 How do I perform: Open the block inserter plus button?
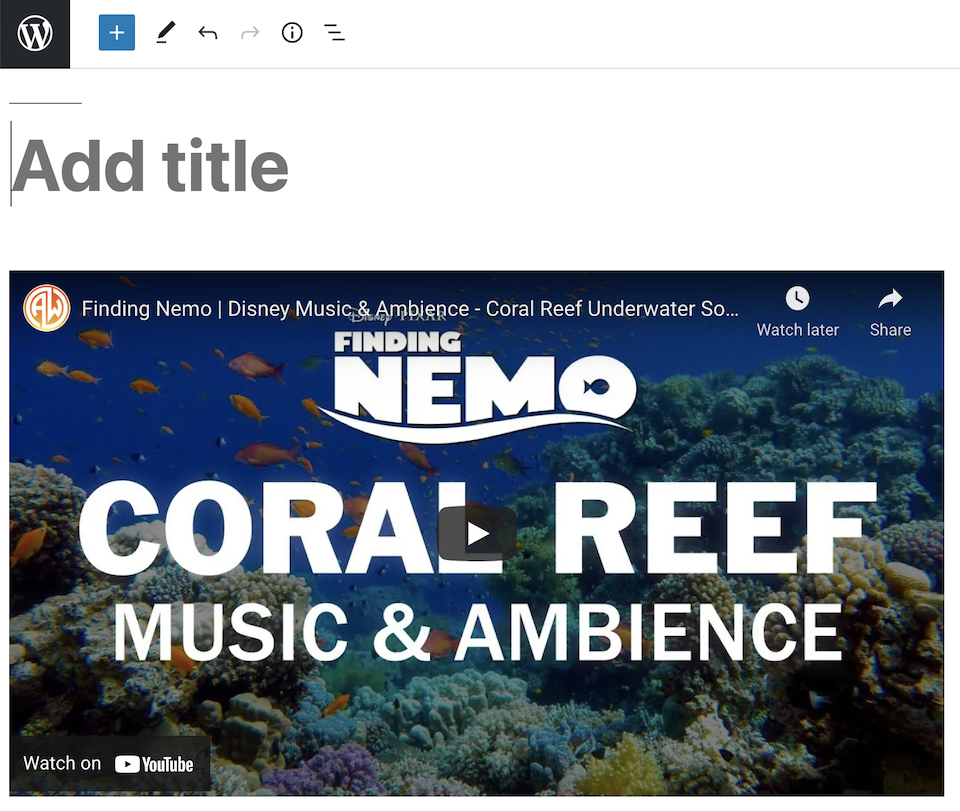tap(117, 33)
